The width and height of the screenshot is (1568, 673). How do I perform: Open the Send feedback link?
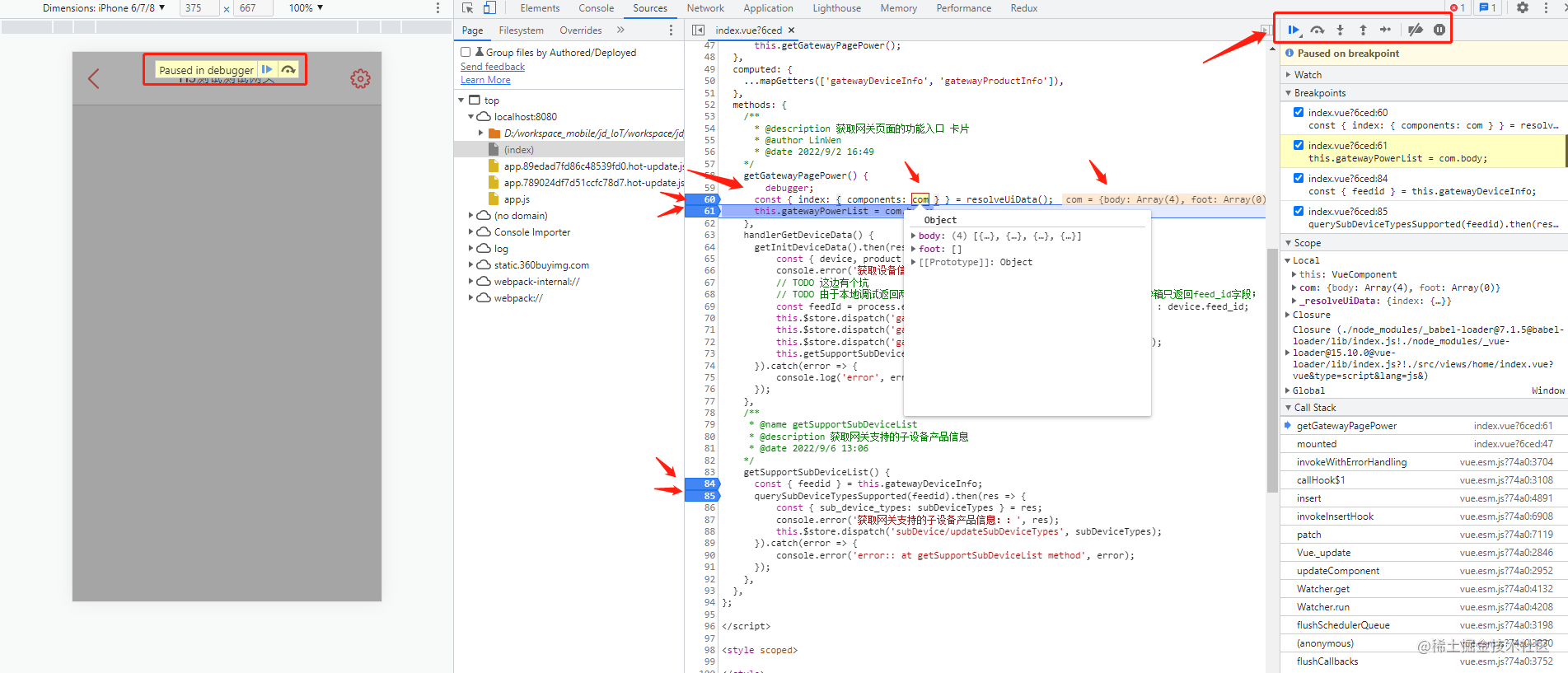493,67
